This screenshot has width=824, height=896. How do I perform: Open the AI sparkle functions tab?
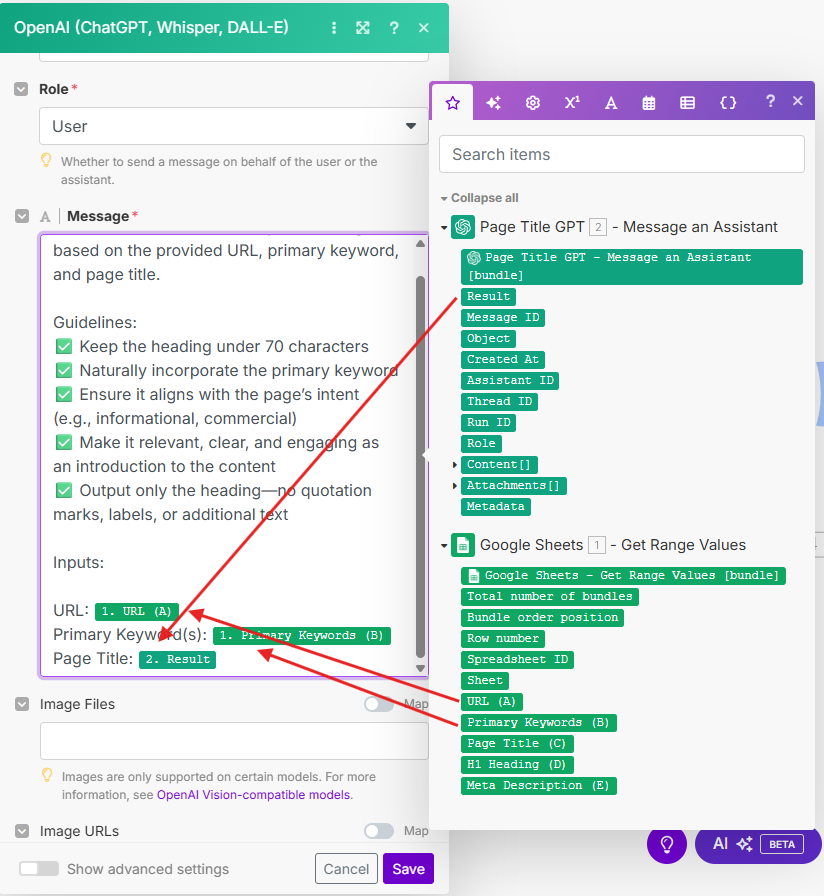pyautogui.click(x=493, y=103)
